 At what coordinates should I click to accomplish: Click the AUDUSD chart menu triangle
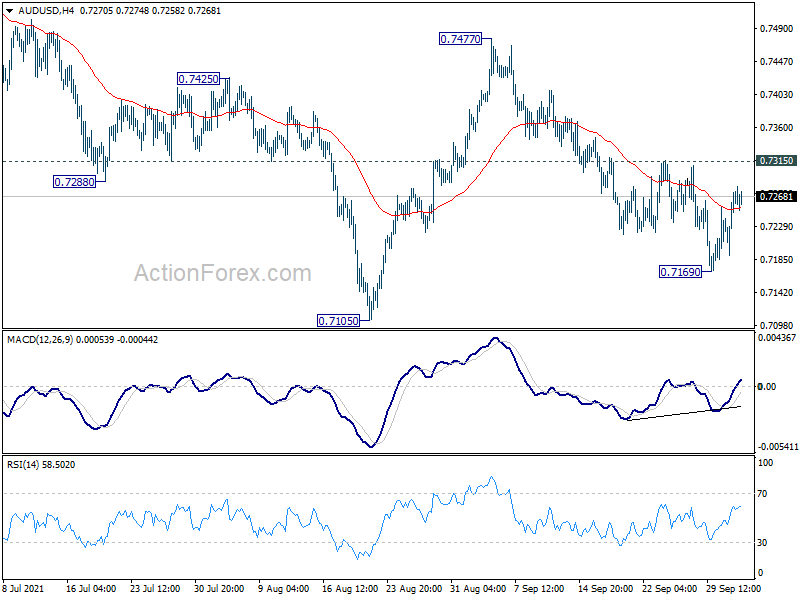[10, 11]
